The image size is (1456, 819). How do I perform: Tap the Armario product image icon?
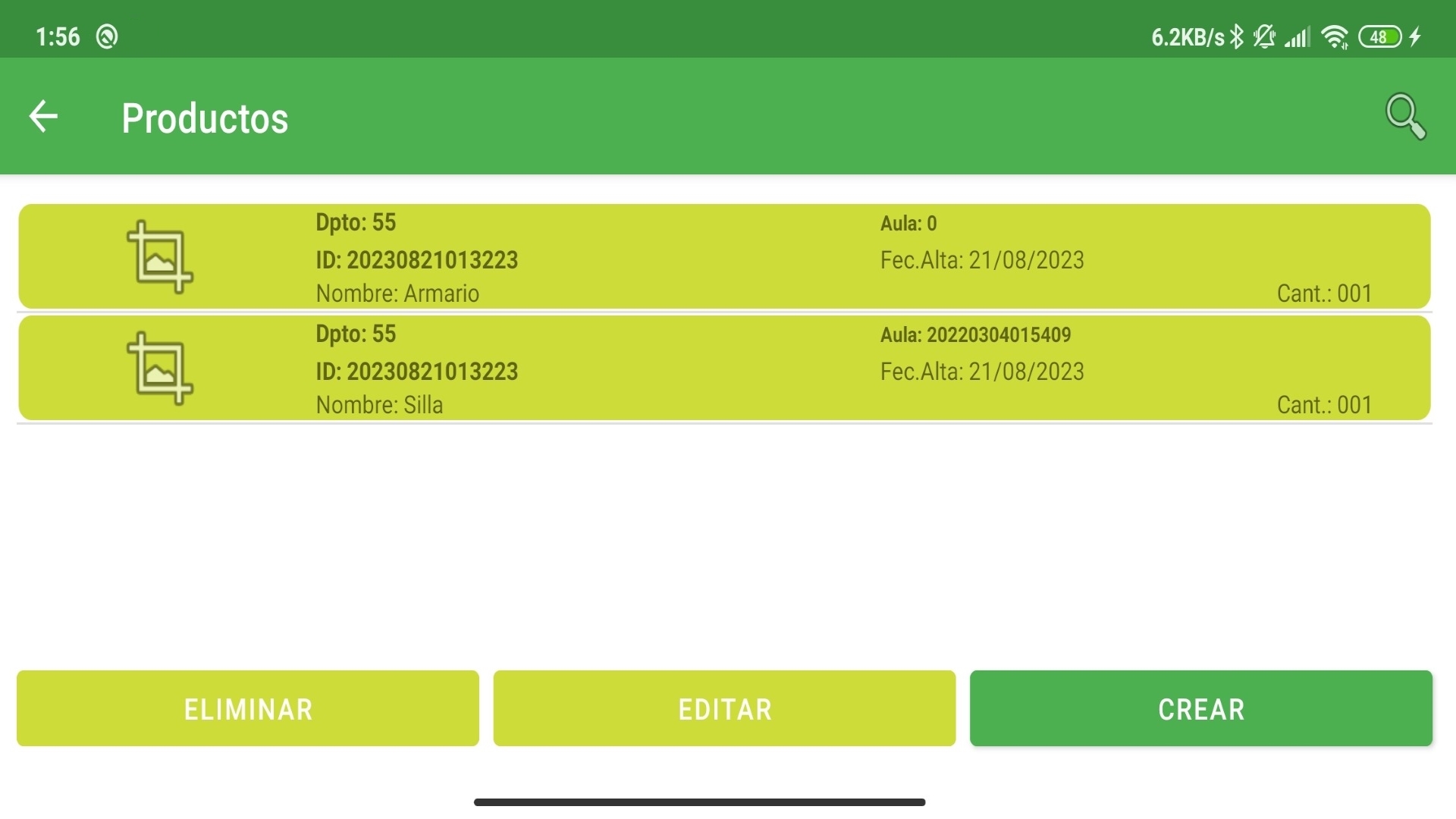pos(160,257)
